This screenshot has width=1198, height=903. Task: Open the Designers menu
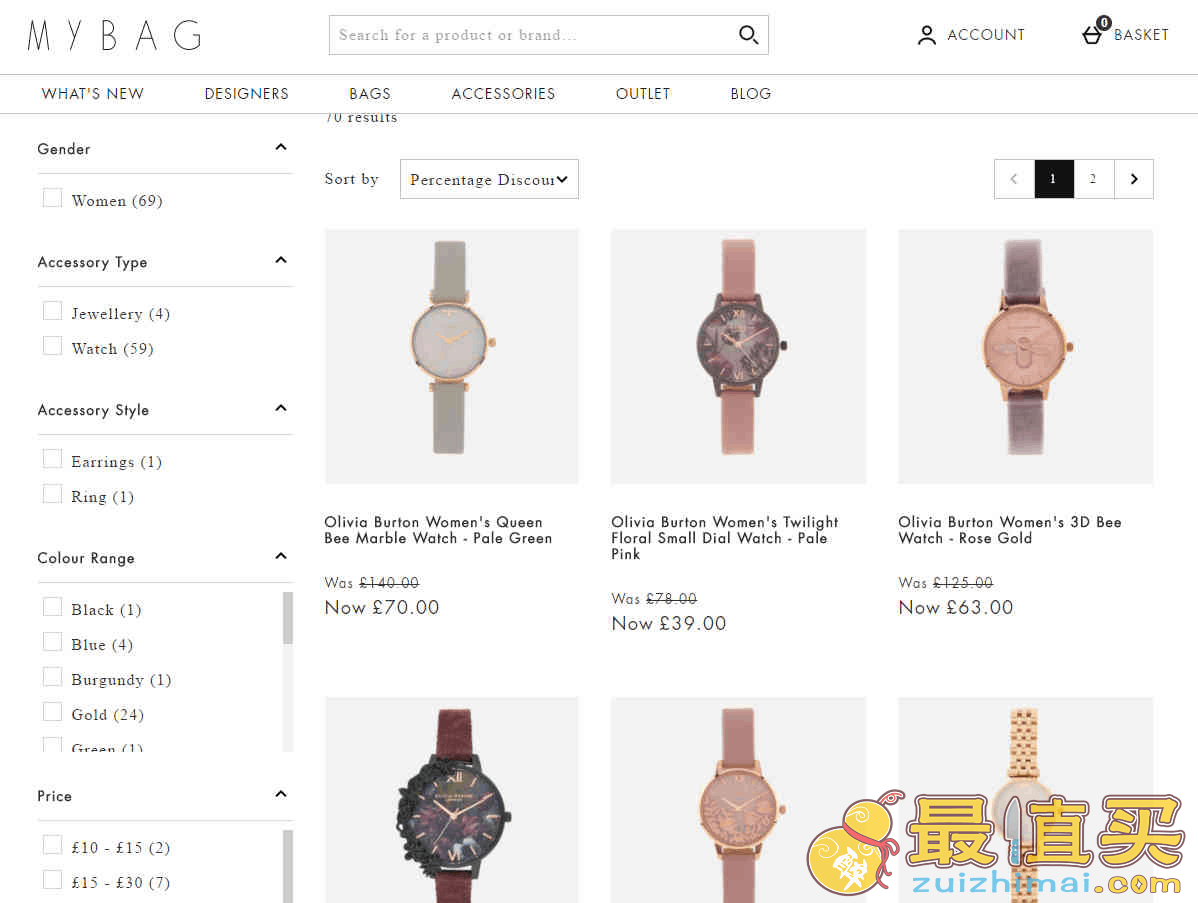pos(247,94)
